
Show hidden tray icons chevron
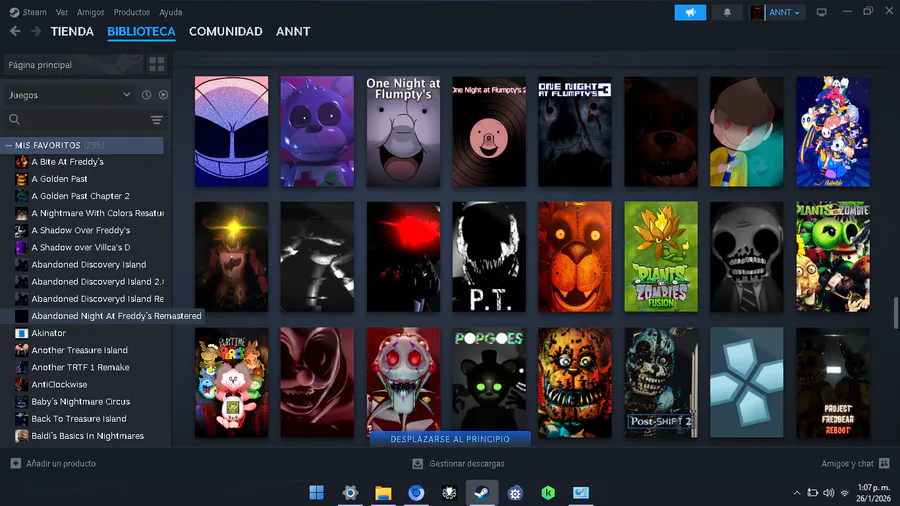coord(797,493)
